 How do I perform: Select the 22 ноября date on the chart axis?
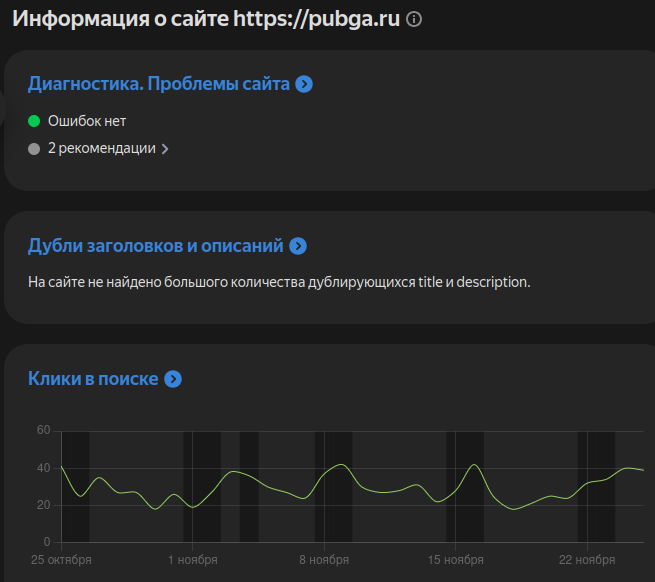click(587, 559)
